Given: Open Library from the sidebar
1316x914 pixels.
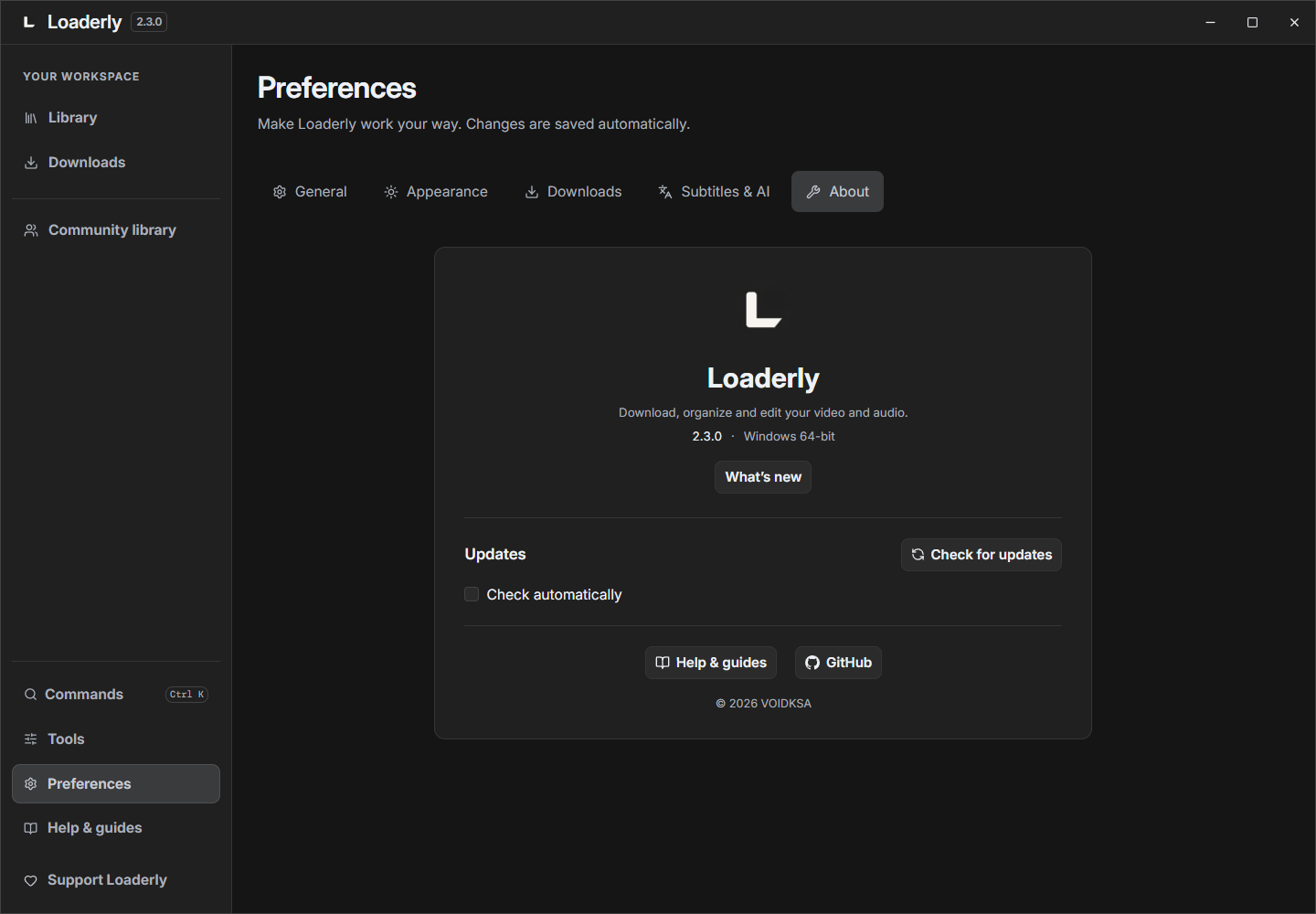Looking at the screenshot, I should (x=116, y=118).
